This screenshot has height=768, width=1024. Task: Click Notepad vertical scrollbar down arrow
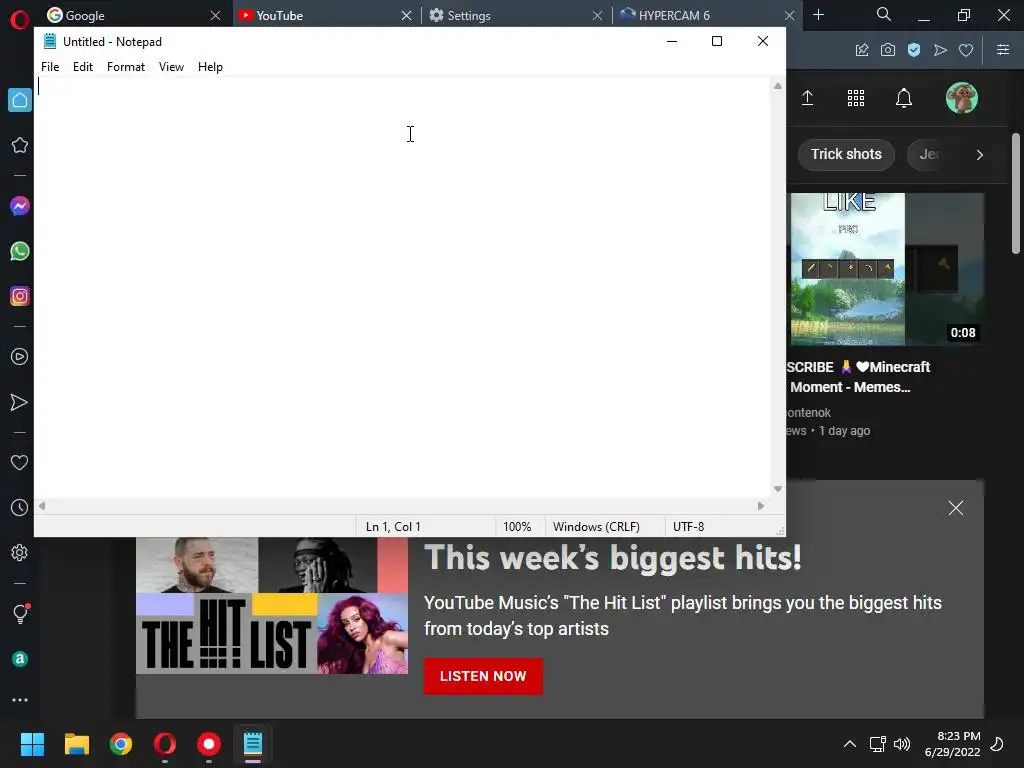click(778, 489)
